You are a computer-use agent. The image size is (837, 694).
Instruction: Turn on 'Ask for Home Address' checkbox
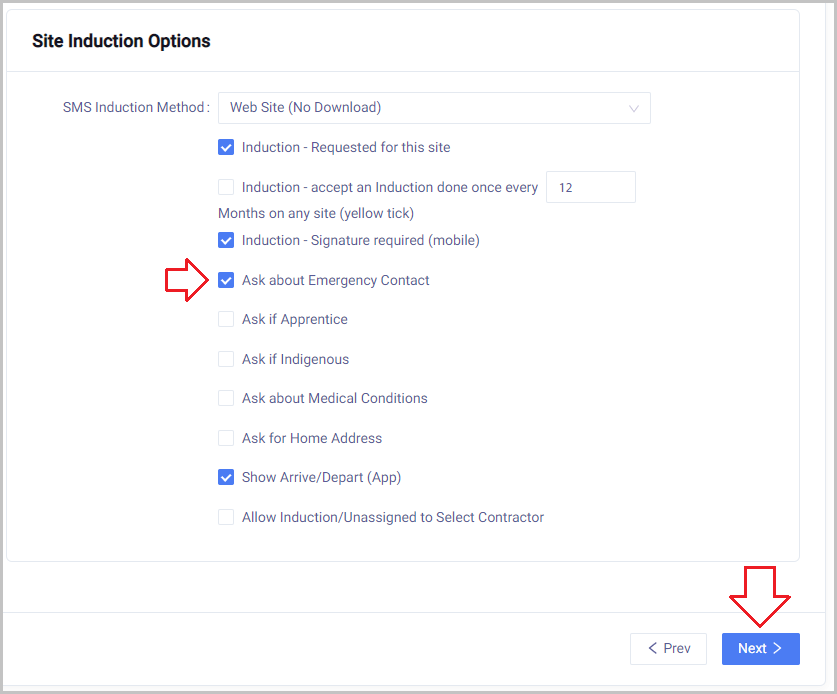pos(226,438)
